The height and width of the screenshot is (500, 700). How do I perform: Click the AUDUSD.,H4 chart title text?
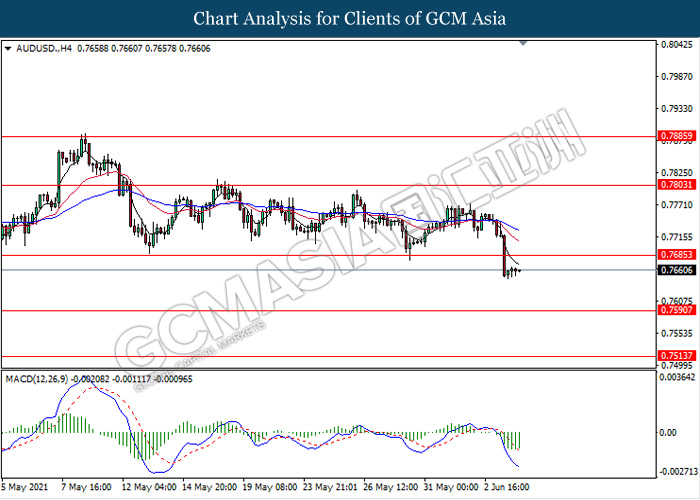(x=44, y=49)
